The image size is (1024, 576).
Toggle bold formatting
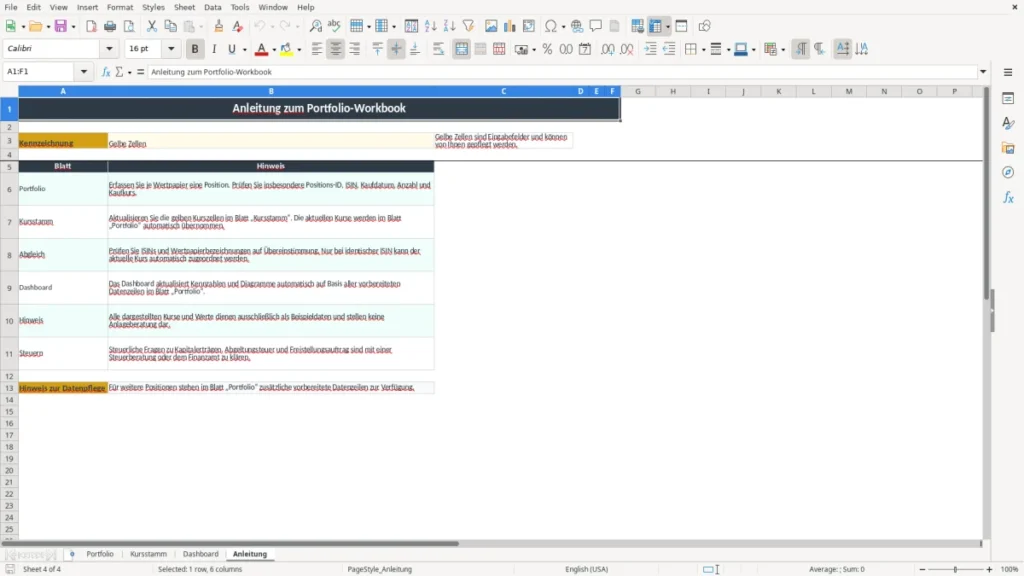pos(195,49)
